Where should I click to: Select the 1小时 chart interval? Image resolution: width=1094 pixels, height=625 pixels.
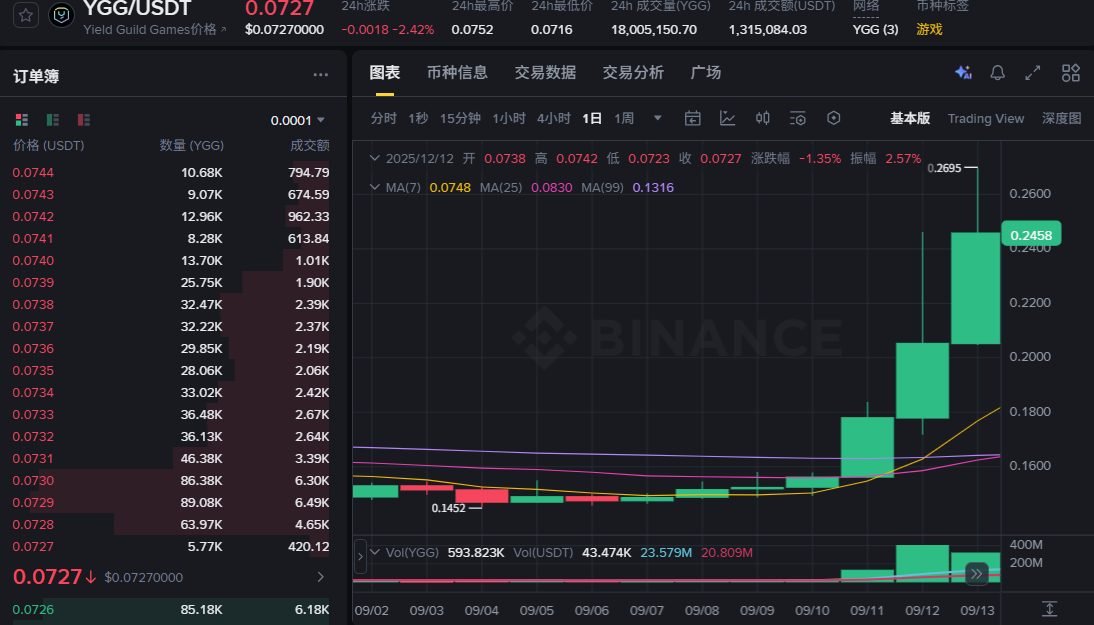pyautogui.click(x=509, y=119)
